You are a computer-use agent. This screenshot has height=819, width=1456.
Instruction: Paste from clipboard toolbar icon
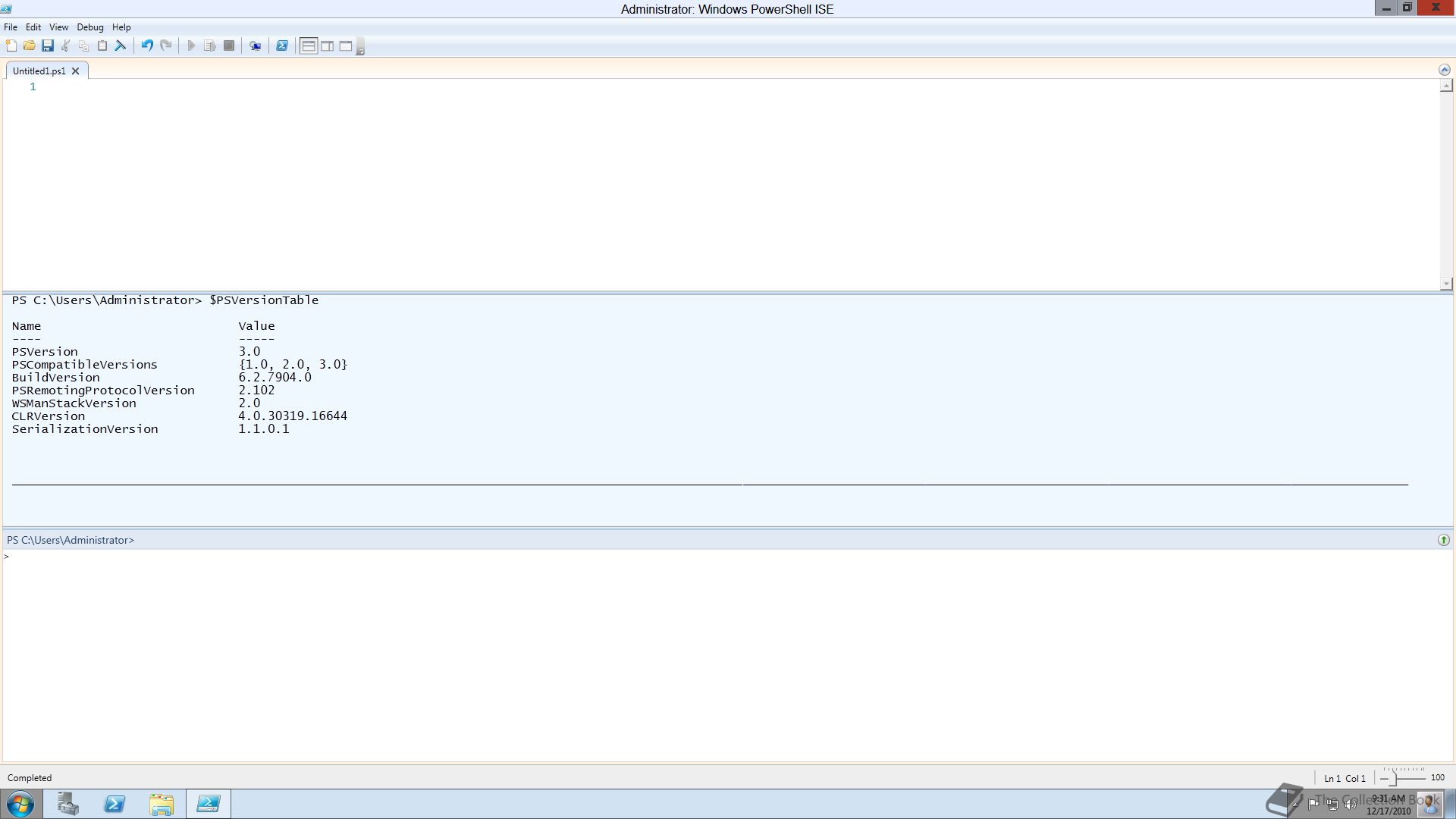tap(102, 46)
